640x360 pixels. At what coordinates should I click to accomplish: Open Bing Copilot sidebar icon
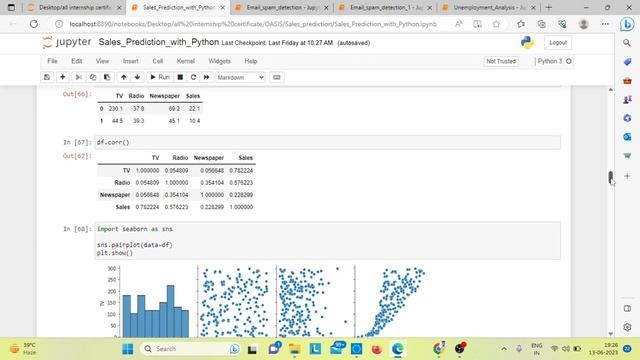coord(627,24)
